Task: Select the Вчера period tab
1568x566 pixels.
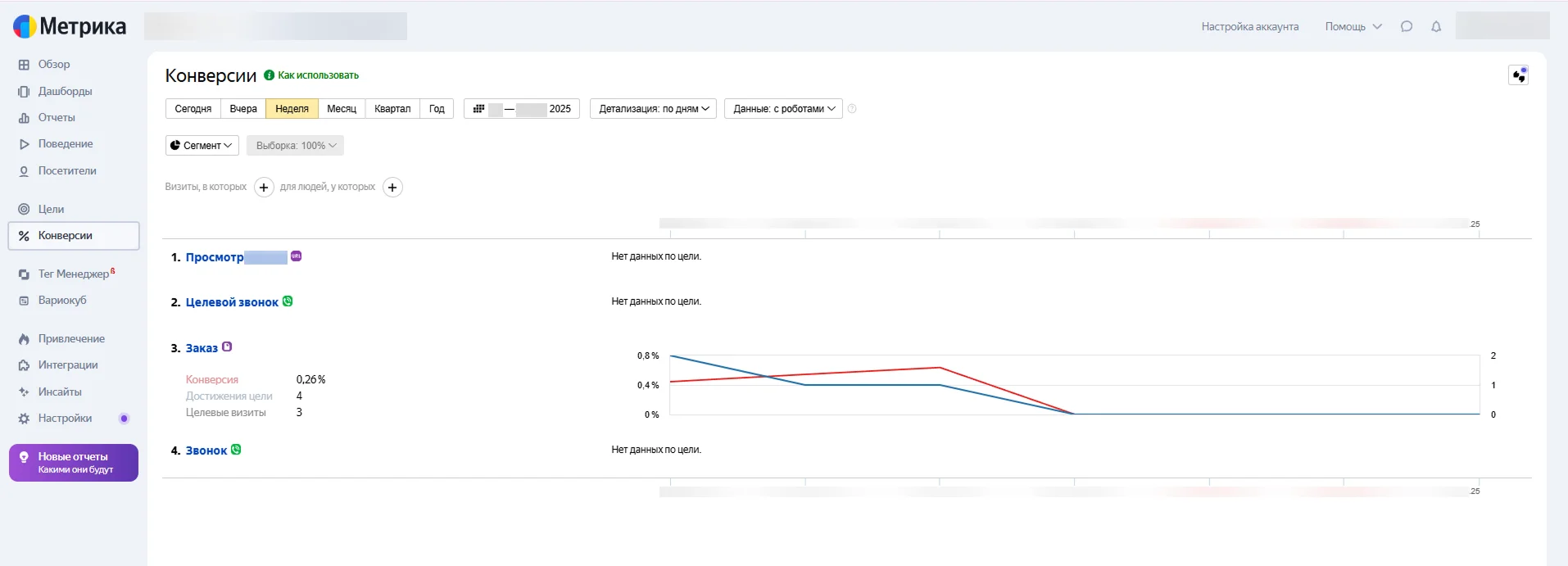Action: (243, 109)
